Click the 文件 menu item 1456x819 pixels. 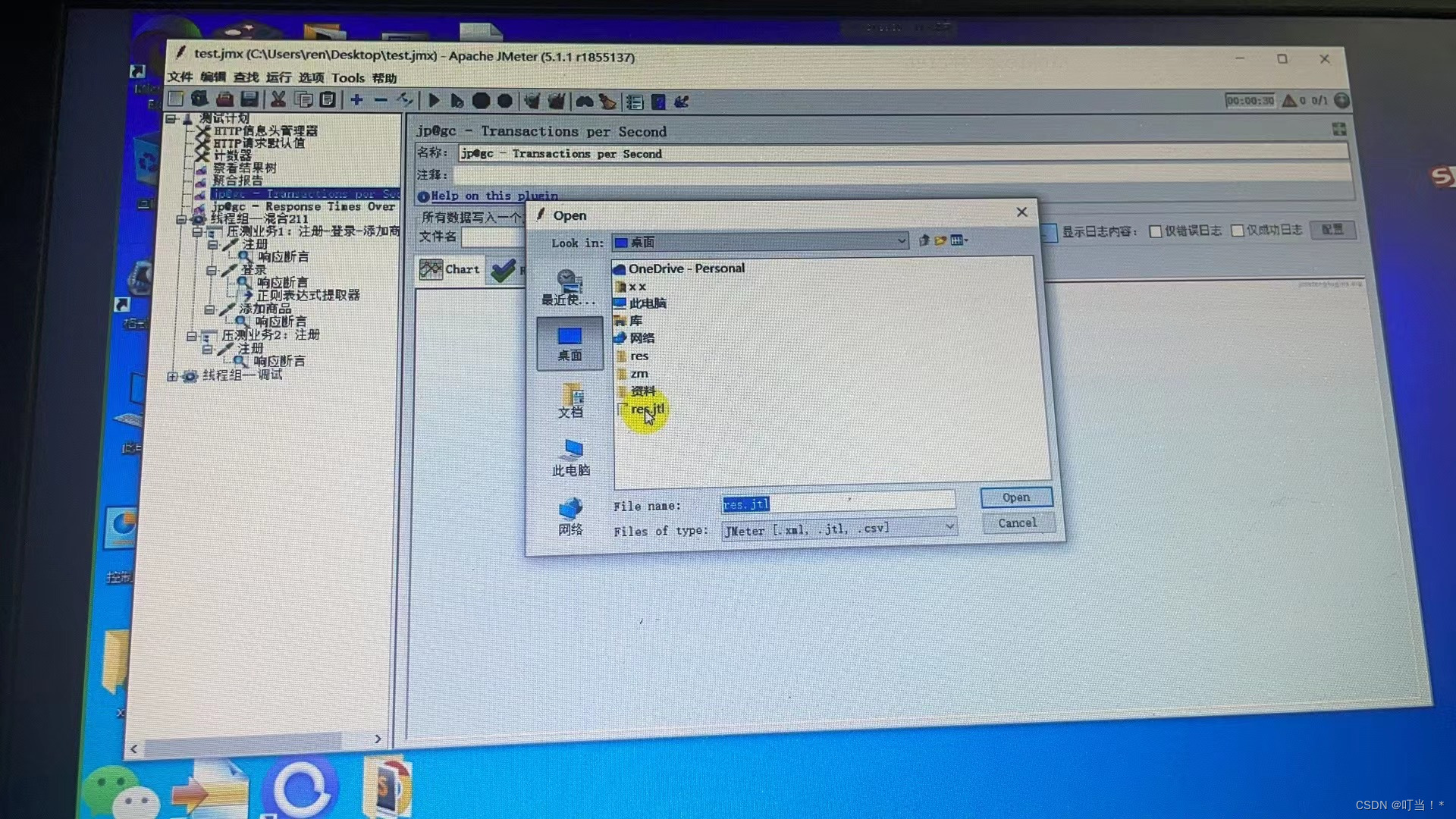(x=177, y=78)
